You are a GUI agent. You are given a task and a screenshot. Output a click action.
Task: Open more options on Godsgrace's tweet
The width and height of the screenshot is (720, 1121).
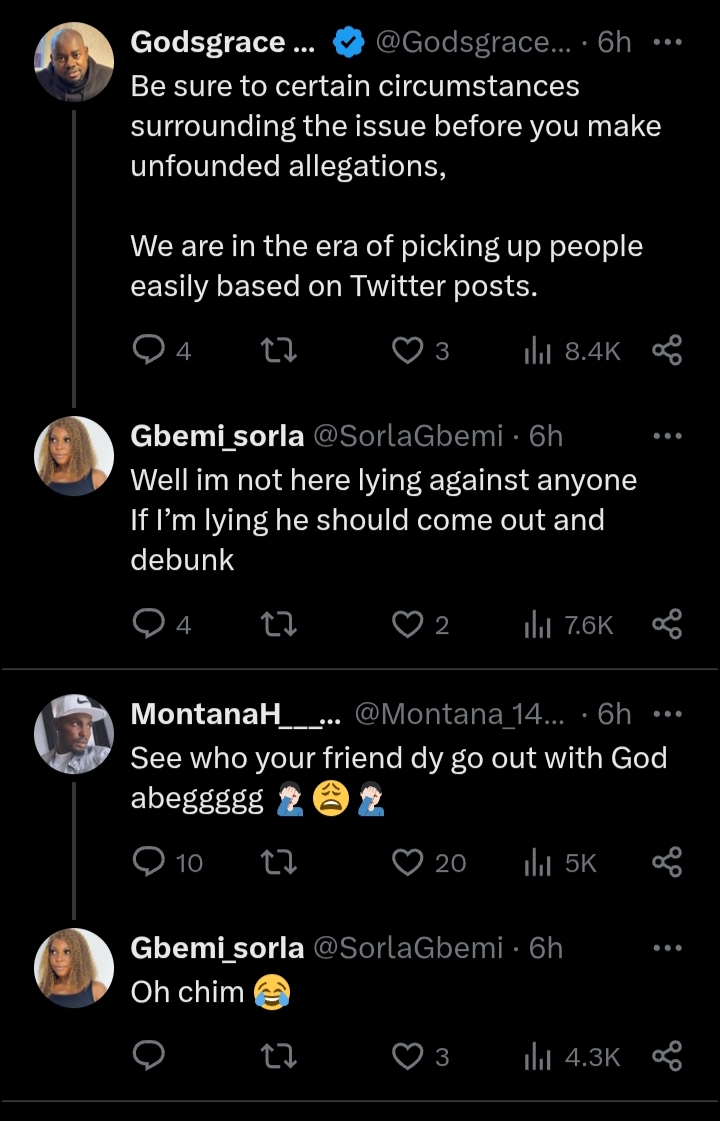667,43
